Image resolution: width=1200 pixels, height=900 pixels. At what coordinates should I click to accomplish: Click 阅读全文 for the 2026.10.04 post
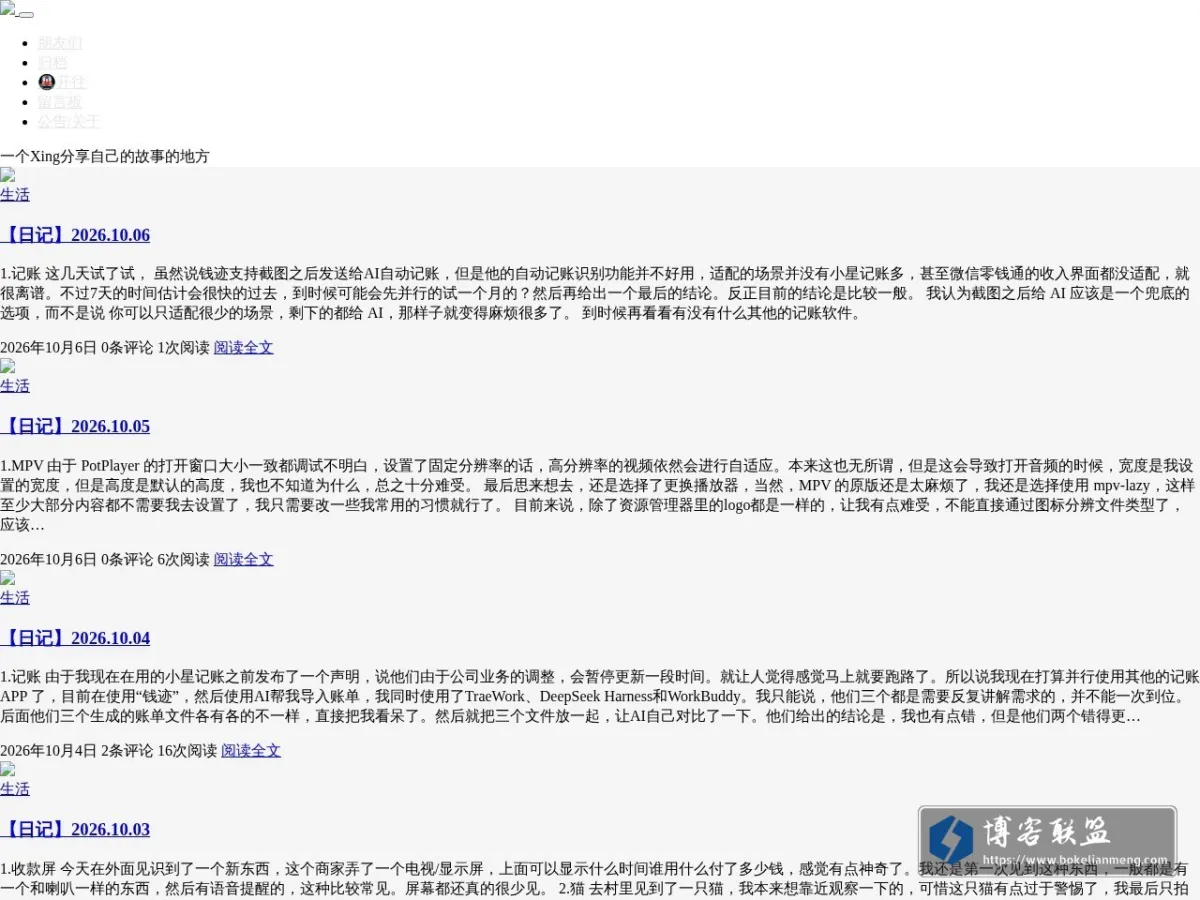251,751
